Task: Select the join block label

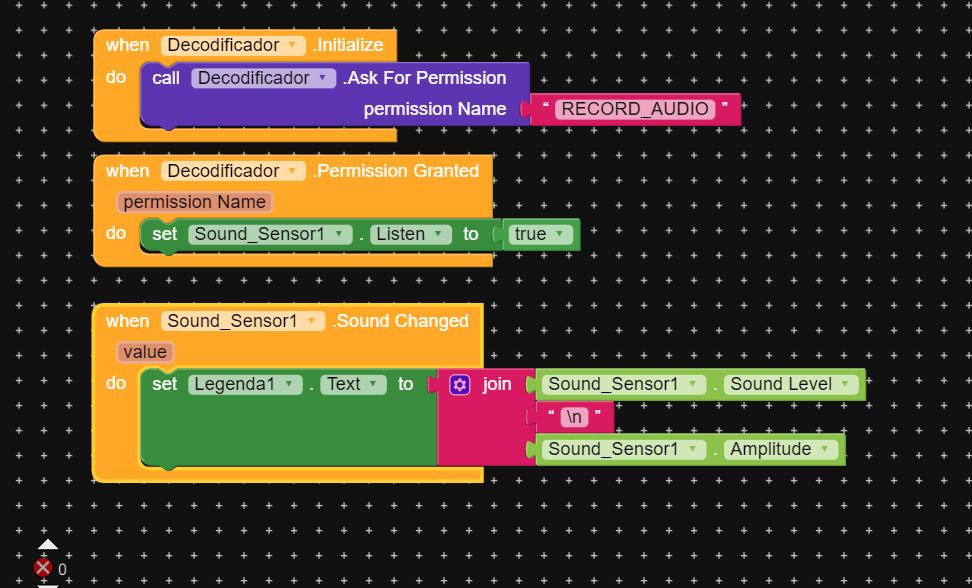Action: [497, 384]
